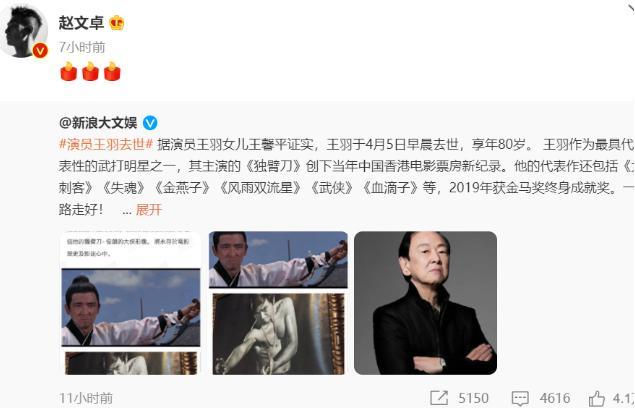This screenshot has width=635, height=408.
Task: Click the third candle emoji
Action: click(x=112, y=71)
